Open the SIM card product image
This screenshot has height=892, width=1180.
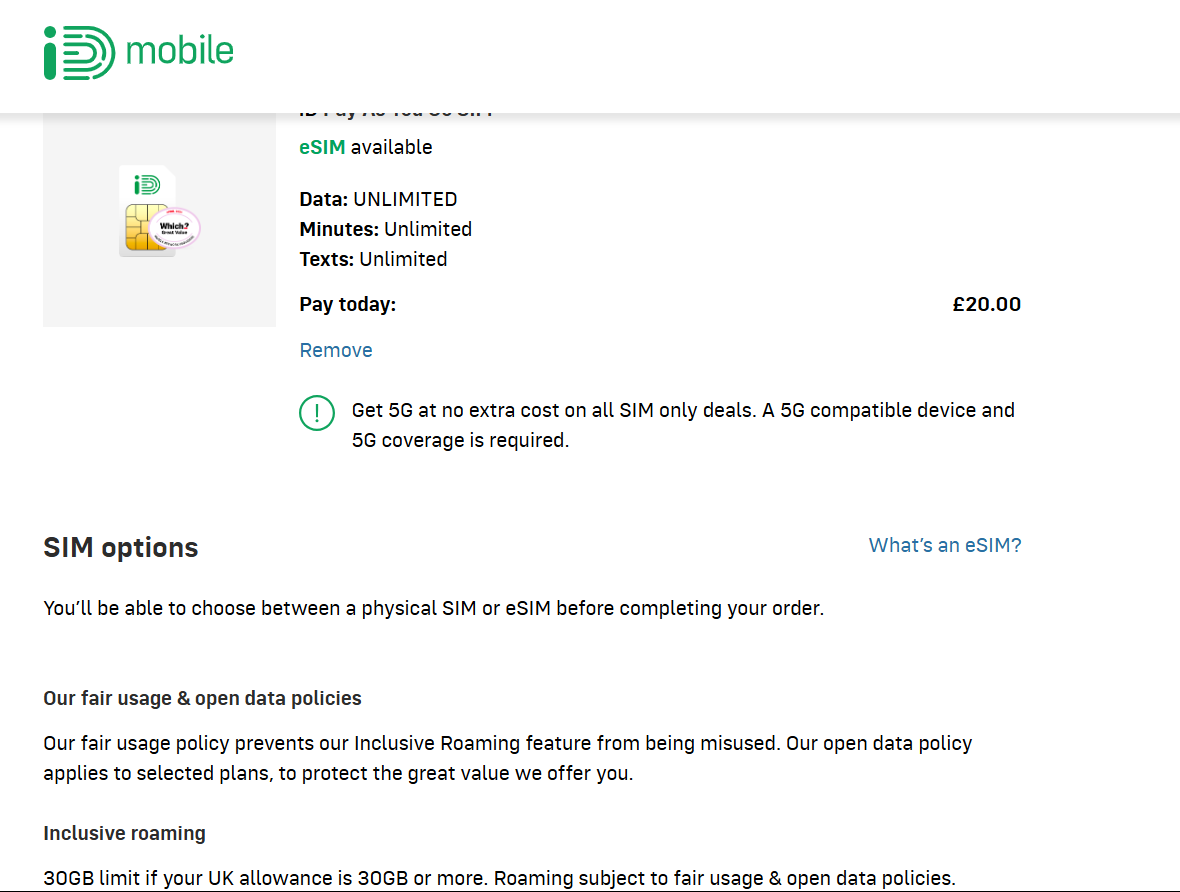[x=160, y=219]
